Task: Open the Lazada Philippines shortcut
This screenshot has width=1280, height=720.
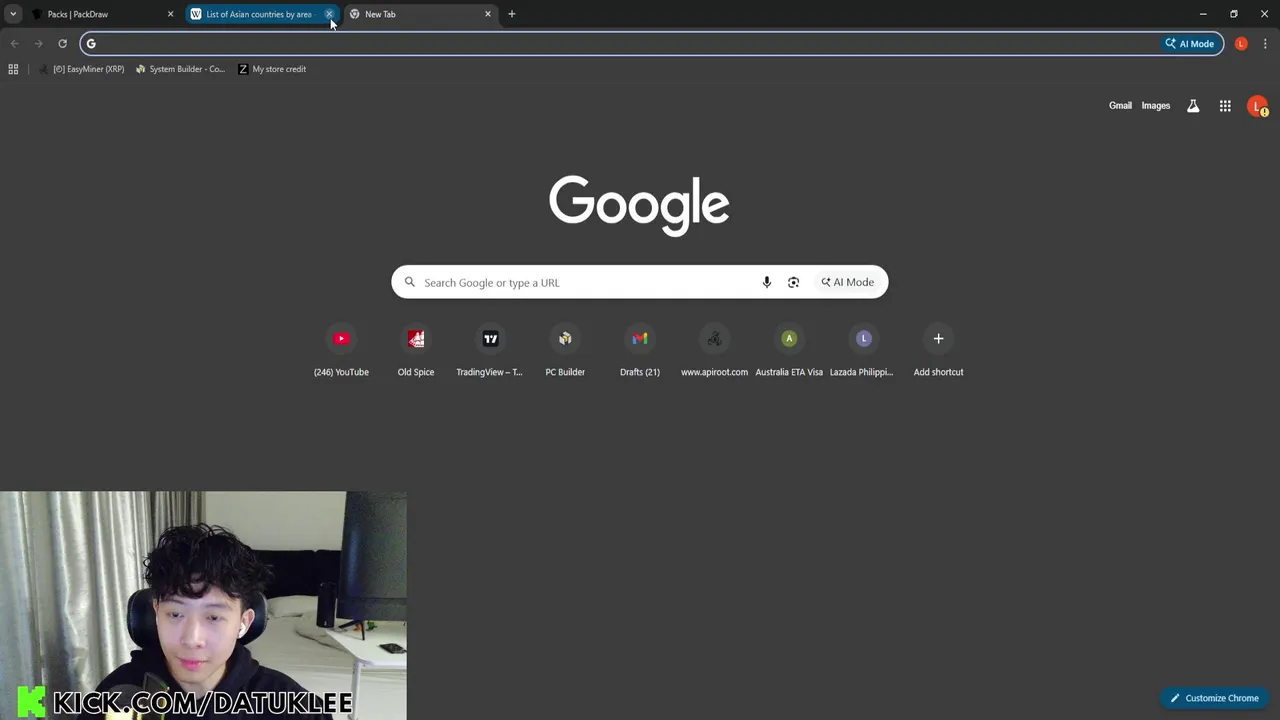Action: [x=863, y=351]
